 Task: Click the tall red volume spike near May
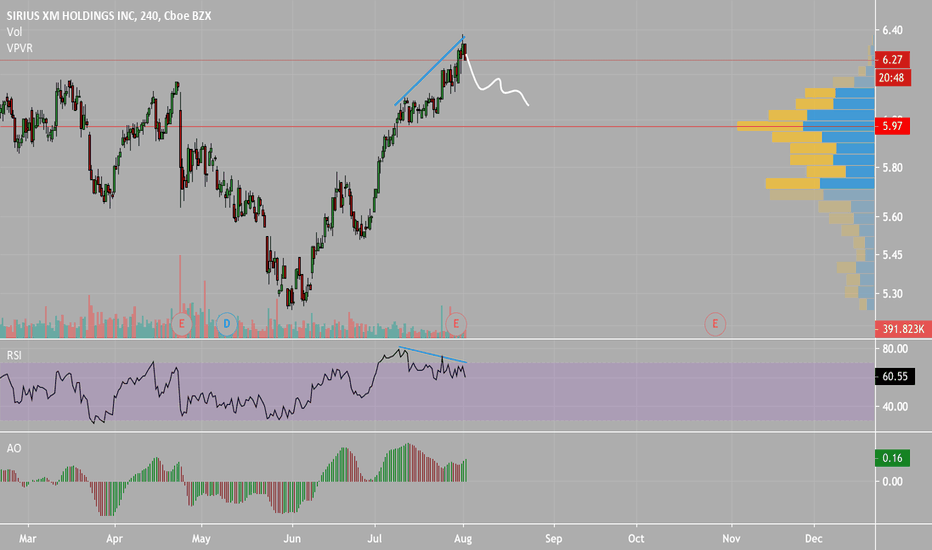pyautogui.click(x=180, y=296)
